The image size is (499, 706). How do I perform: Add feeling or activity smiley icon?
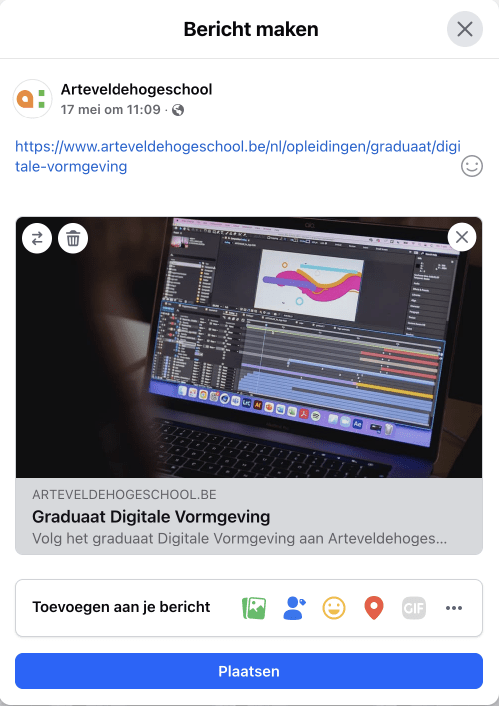(334, 608)
